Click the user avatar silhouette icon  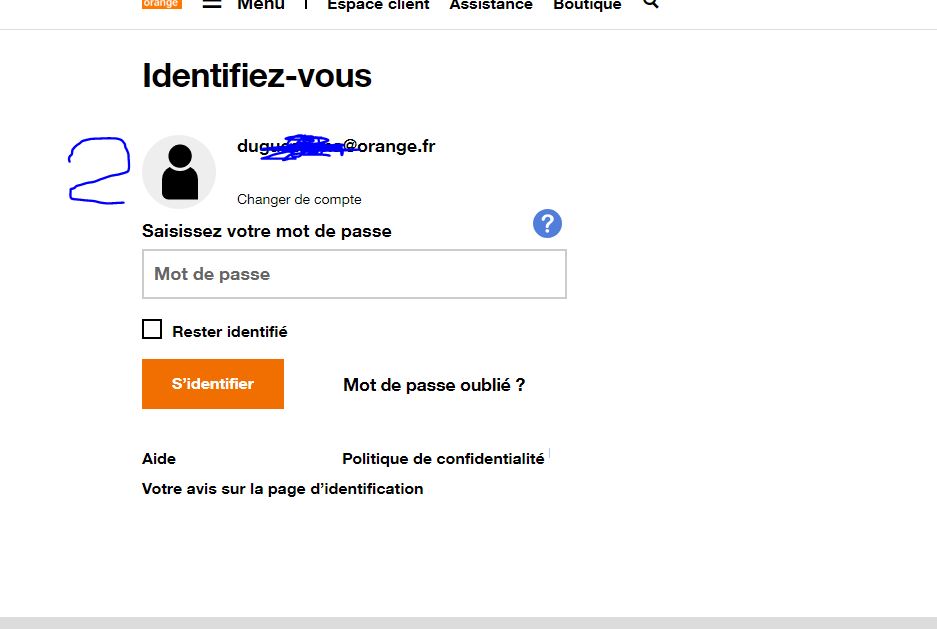(179, 172)
